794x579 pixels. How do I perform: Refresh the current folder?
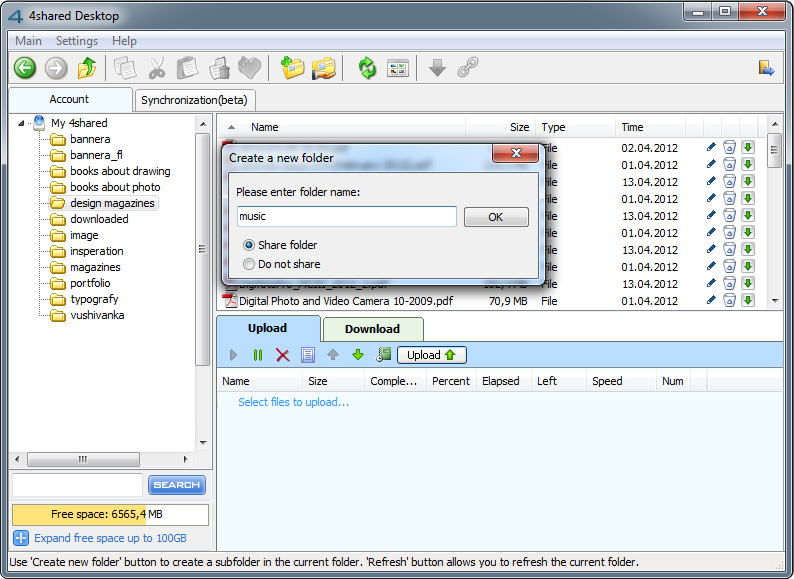[367, 68]
